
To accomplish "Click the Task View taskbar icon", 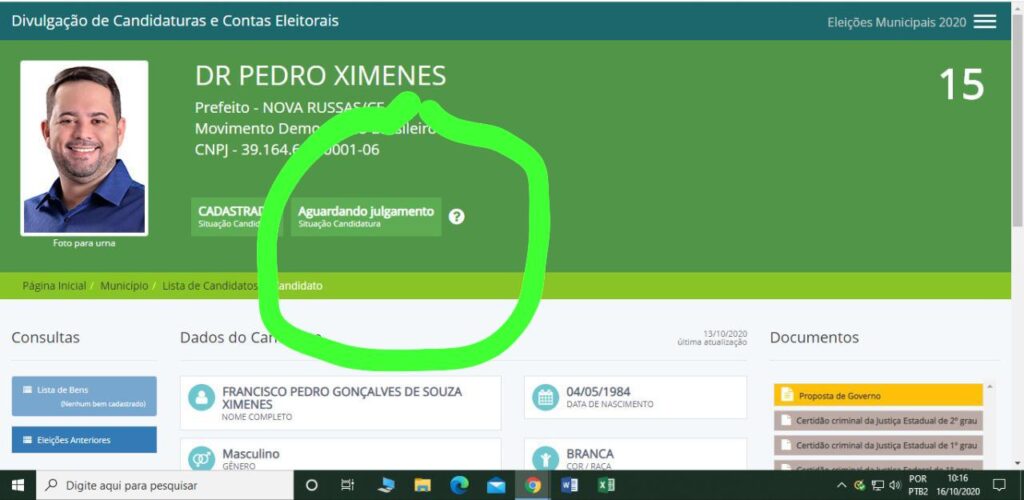I will click(348, 485).
